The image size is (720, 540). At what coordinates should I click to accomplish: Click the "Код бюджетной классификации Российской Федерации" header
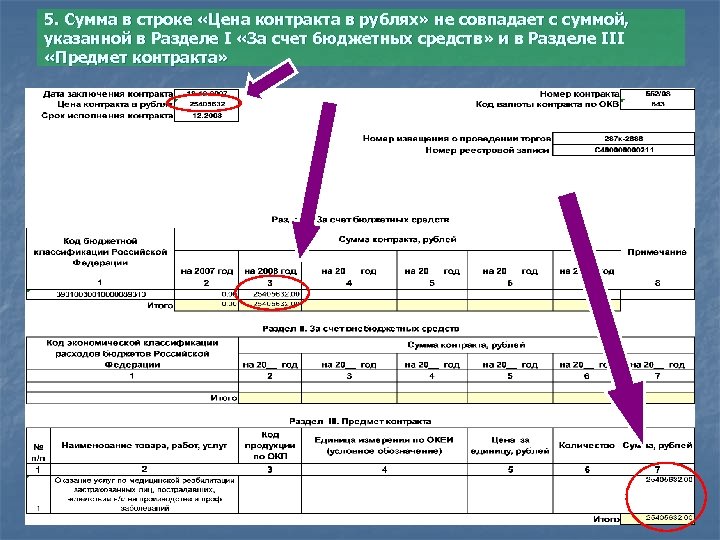(x=100, y=252)
